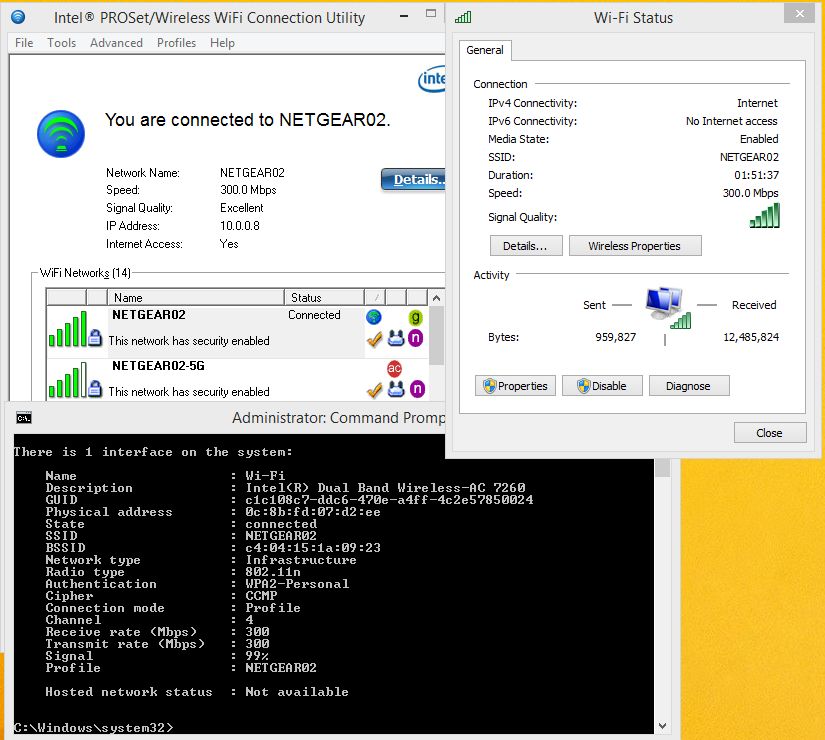The image size is (825, 740).
Task: Disable the Wi-Fi adapter
Action: [602, 386]
